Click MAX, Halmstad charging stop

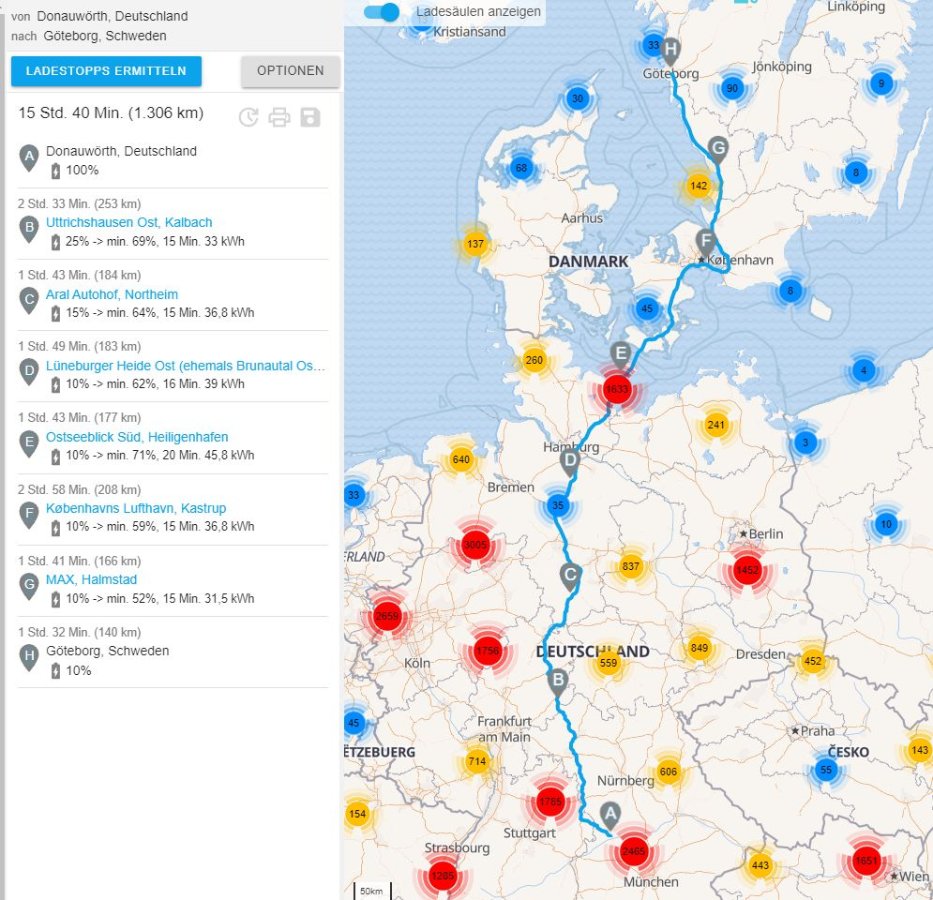[x=91, y=580]
